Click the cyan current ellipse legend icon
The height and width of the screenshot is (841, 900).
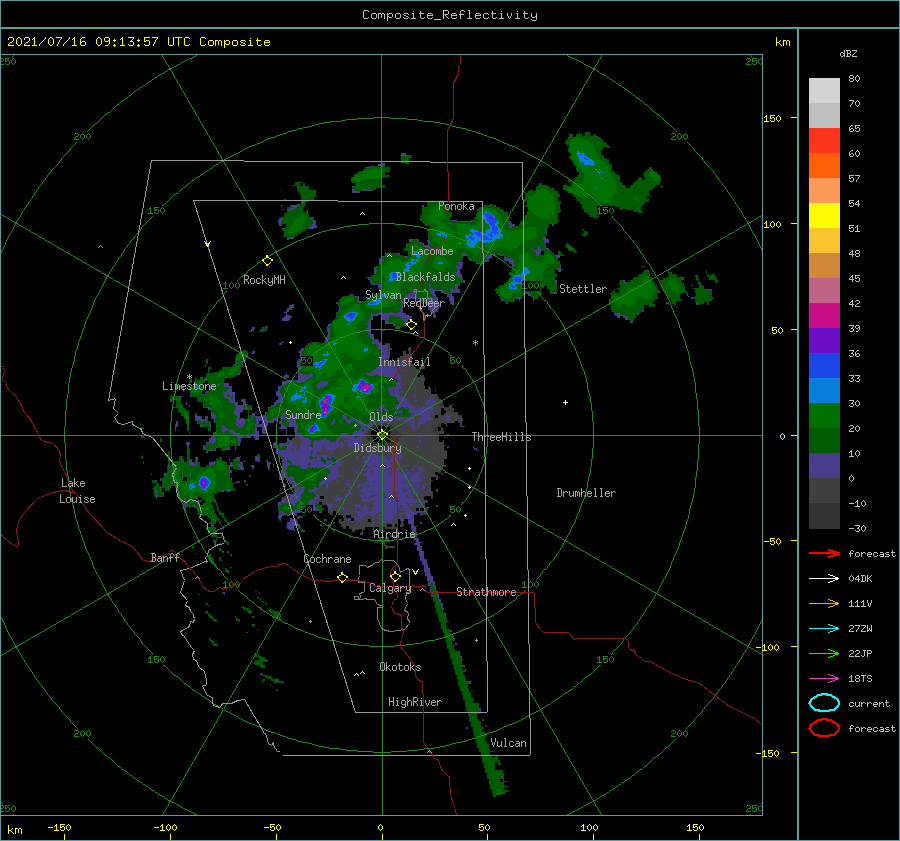coord(824,703)
